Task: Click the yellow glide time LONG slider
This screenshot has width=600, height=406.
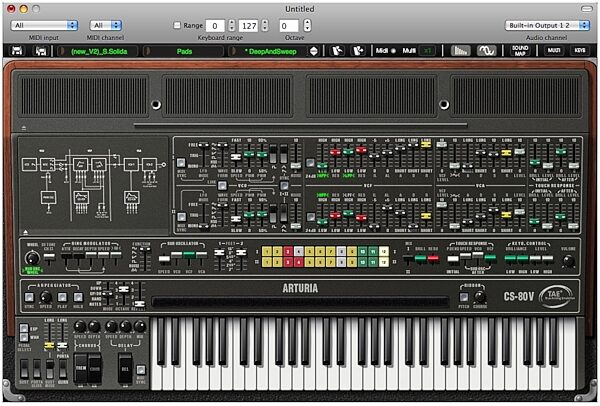Action: tap(49, 346)
